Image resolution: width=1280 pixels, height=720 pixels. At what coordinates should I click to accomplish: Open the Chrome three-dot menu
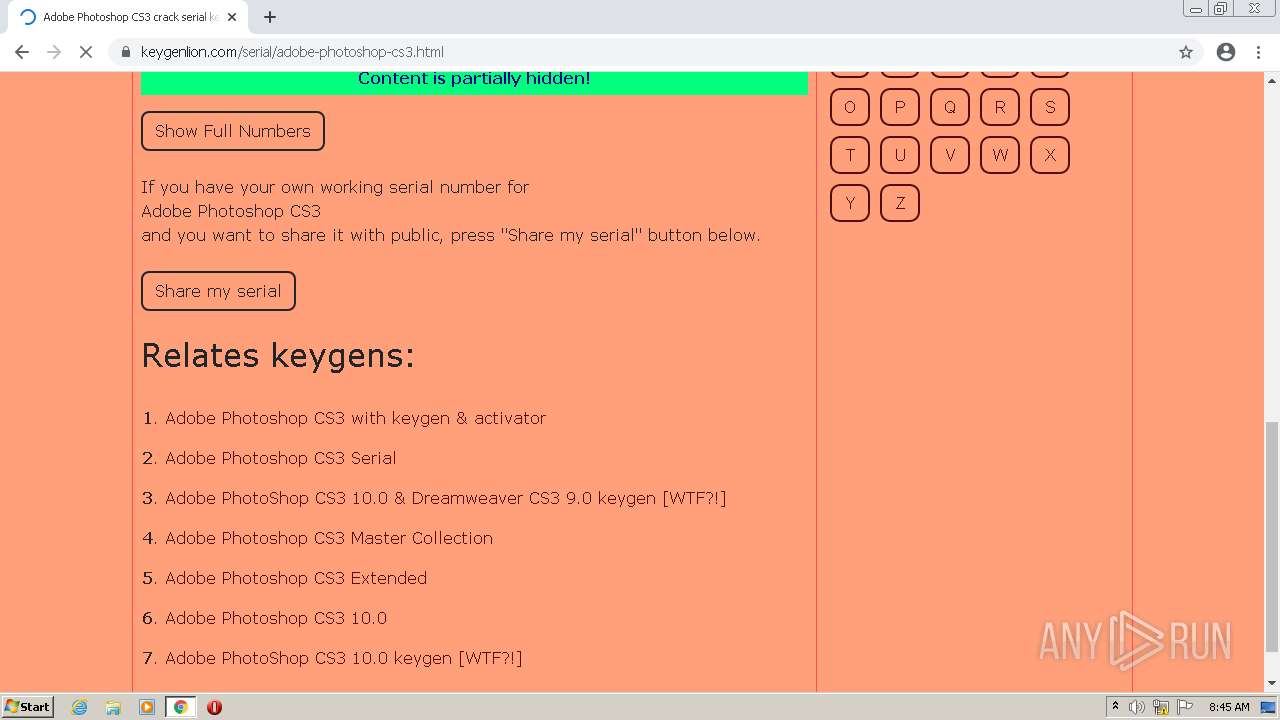1258,52
